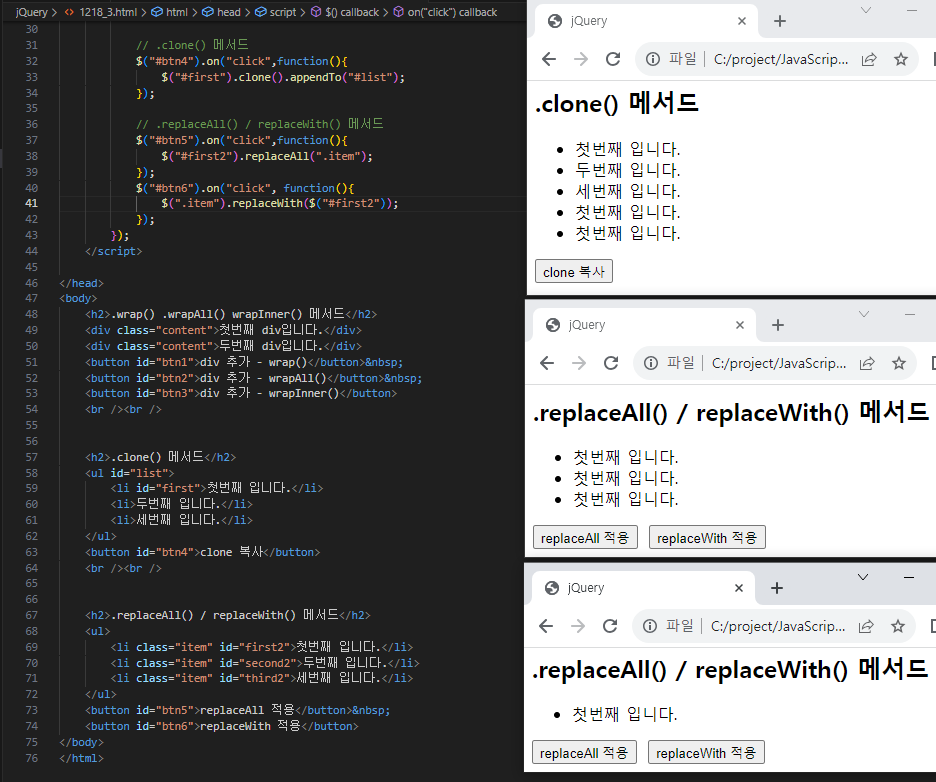The height and width of the screenshot is (782, 936).
Task: Click back arrow in top clone() browser window
Action: click(549, 59)
